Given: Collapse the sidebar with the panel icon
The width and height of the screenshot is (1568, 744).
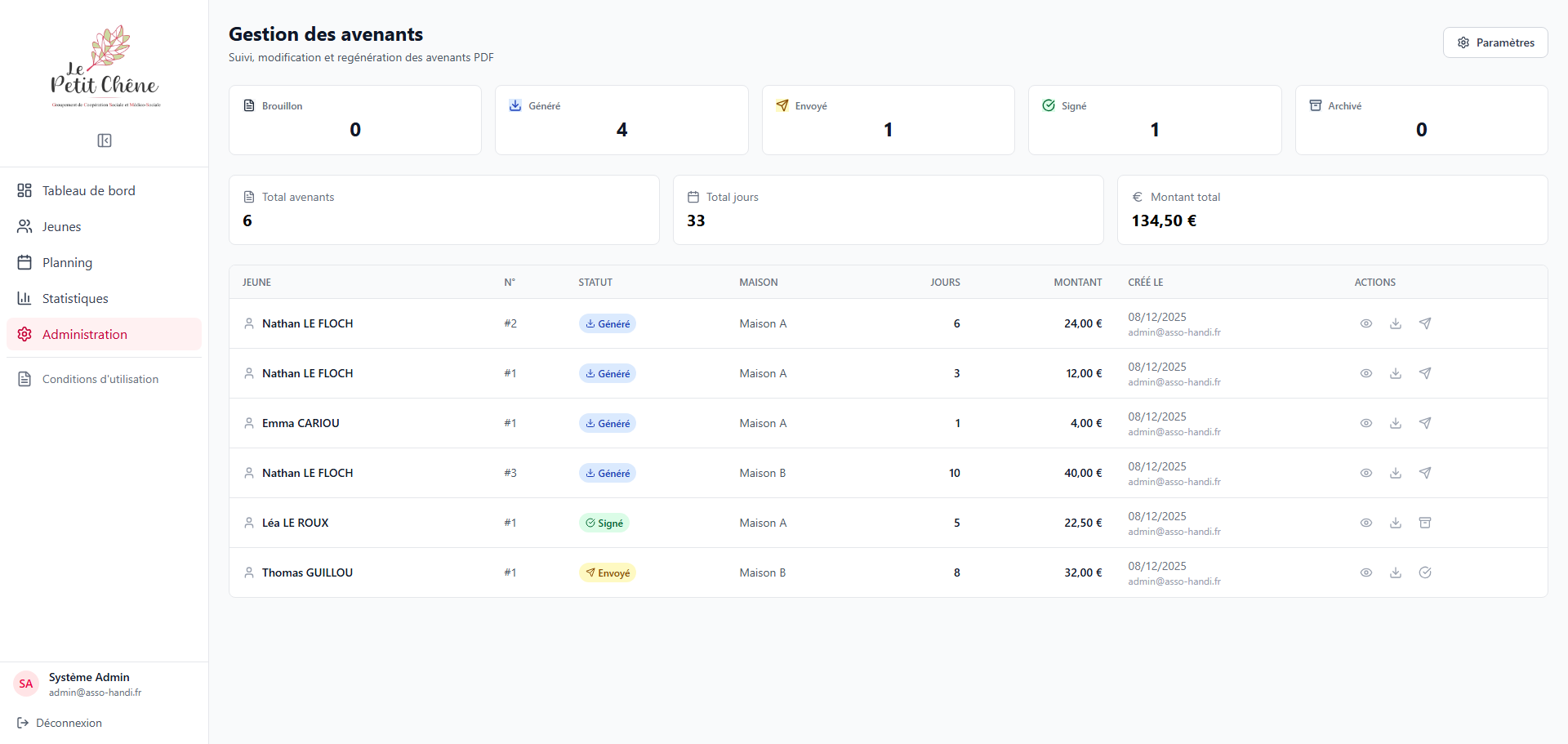Looking at the screenshot, I should click(x=105, y=140).
